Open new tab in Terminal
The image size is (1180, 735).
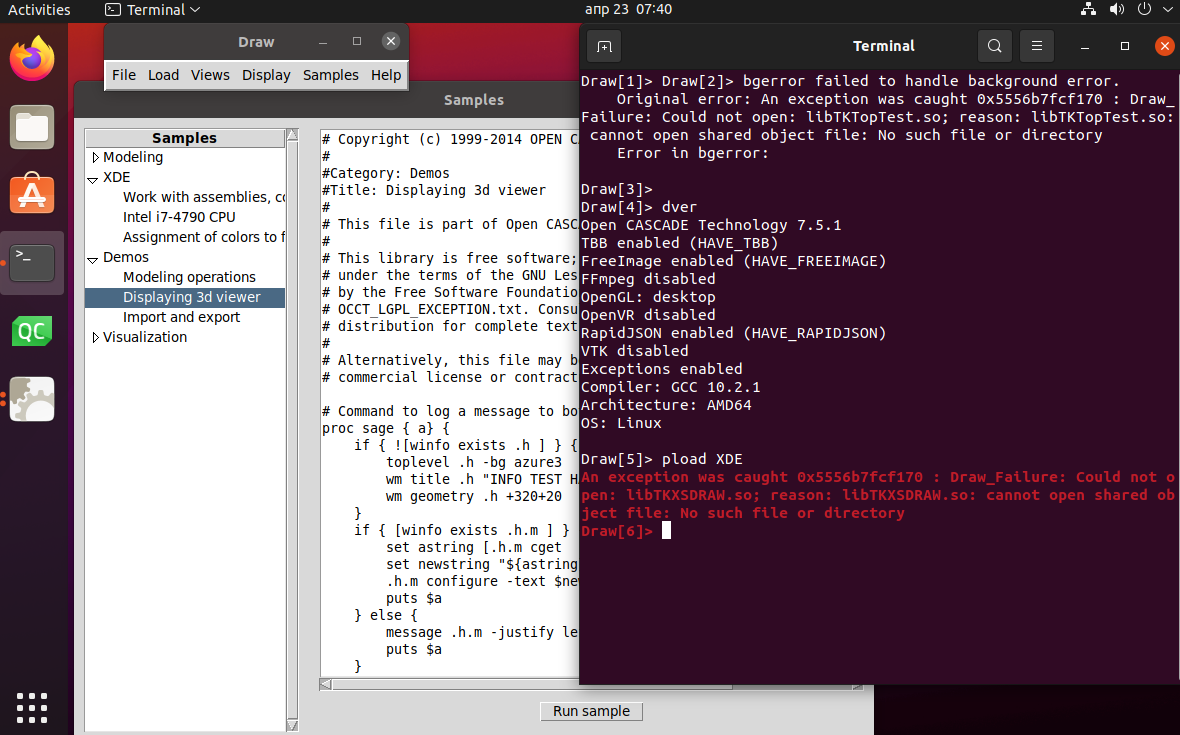[x=604, y=46]
